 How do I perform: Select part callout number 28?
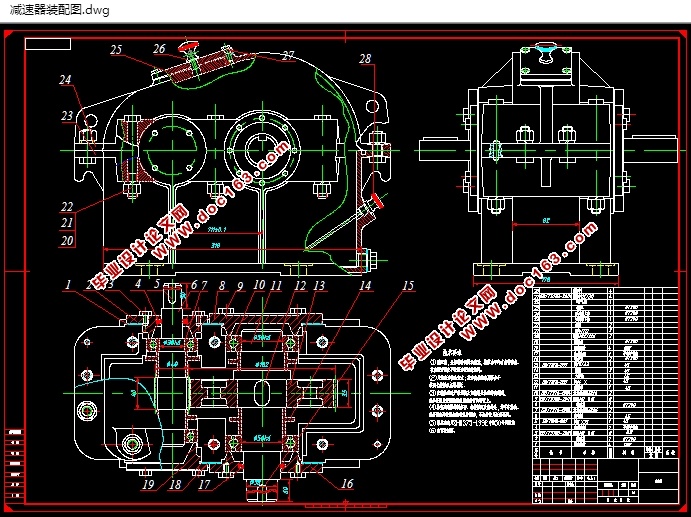[365, 58]
